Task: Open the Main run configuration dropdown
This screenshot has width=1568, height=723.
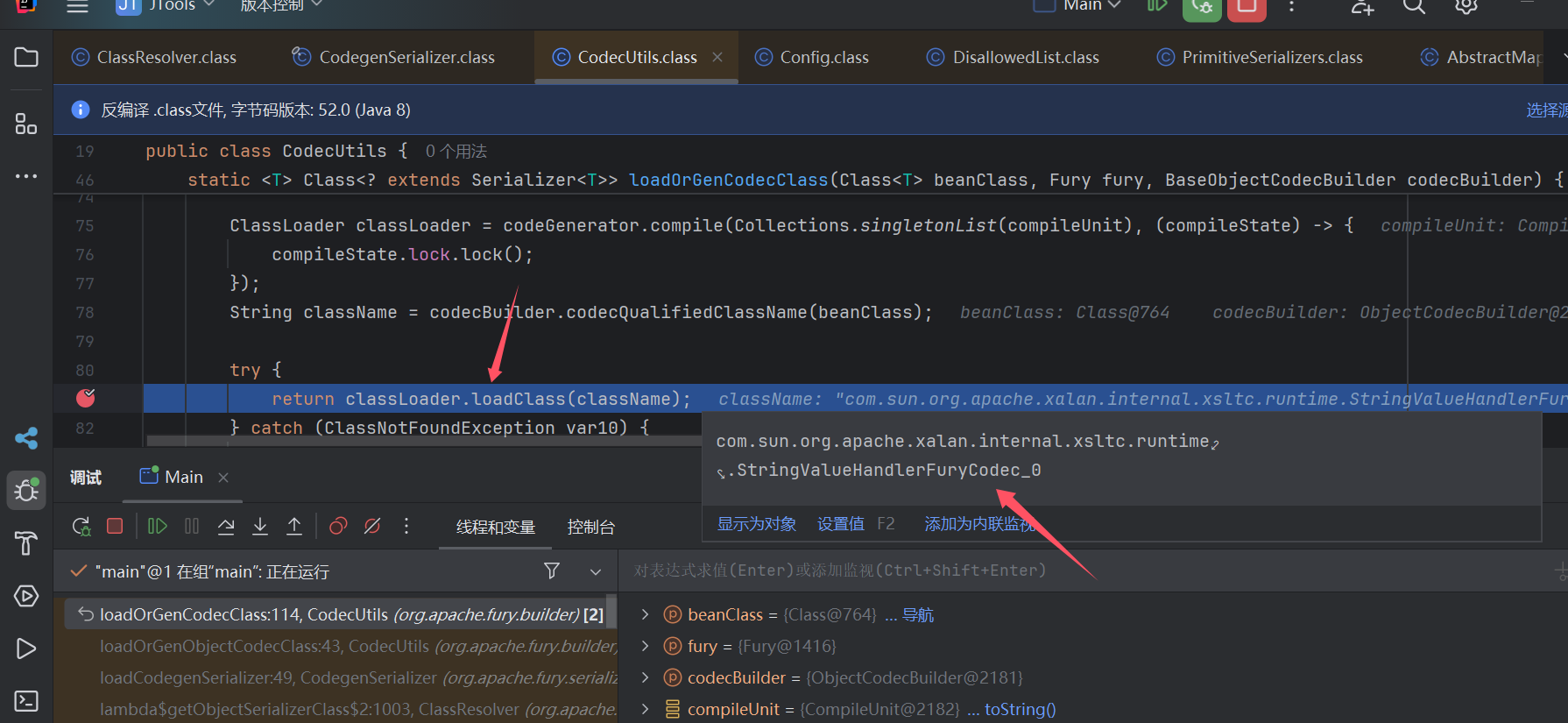Action: pos(1078,5)
